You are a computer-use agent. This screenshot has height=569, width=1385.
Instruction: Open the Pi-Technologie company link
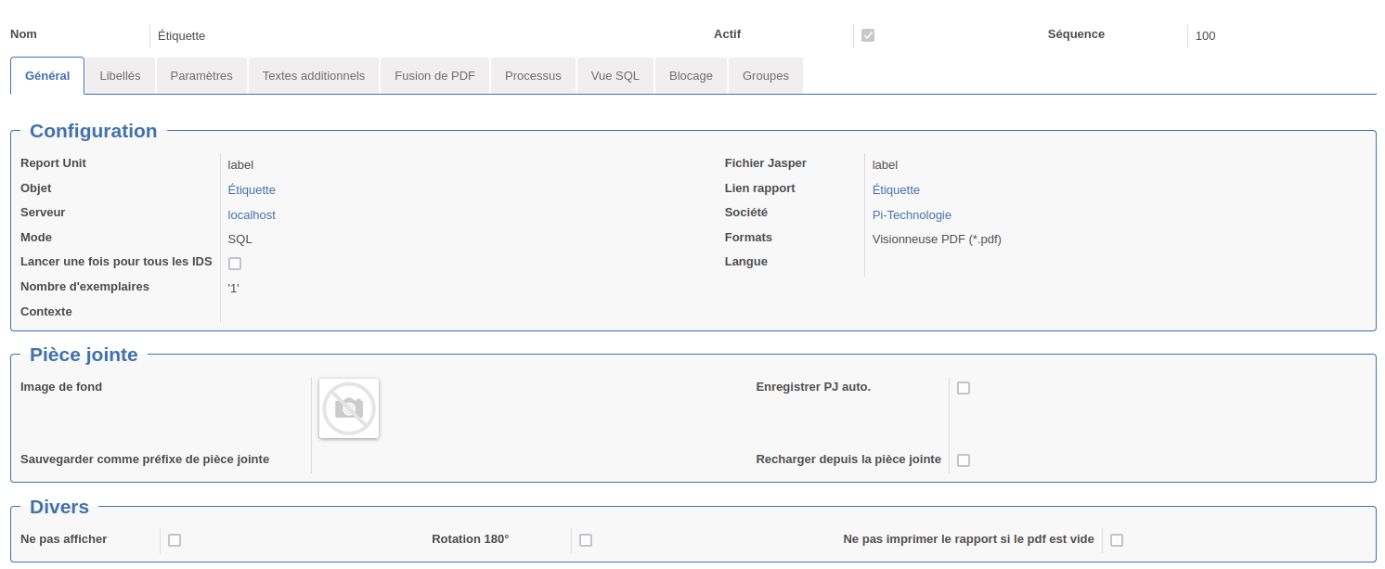click(912, 215)
